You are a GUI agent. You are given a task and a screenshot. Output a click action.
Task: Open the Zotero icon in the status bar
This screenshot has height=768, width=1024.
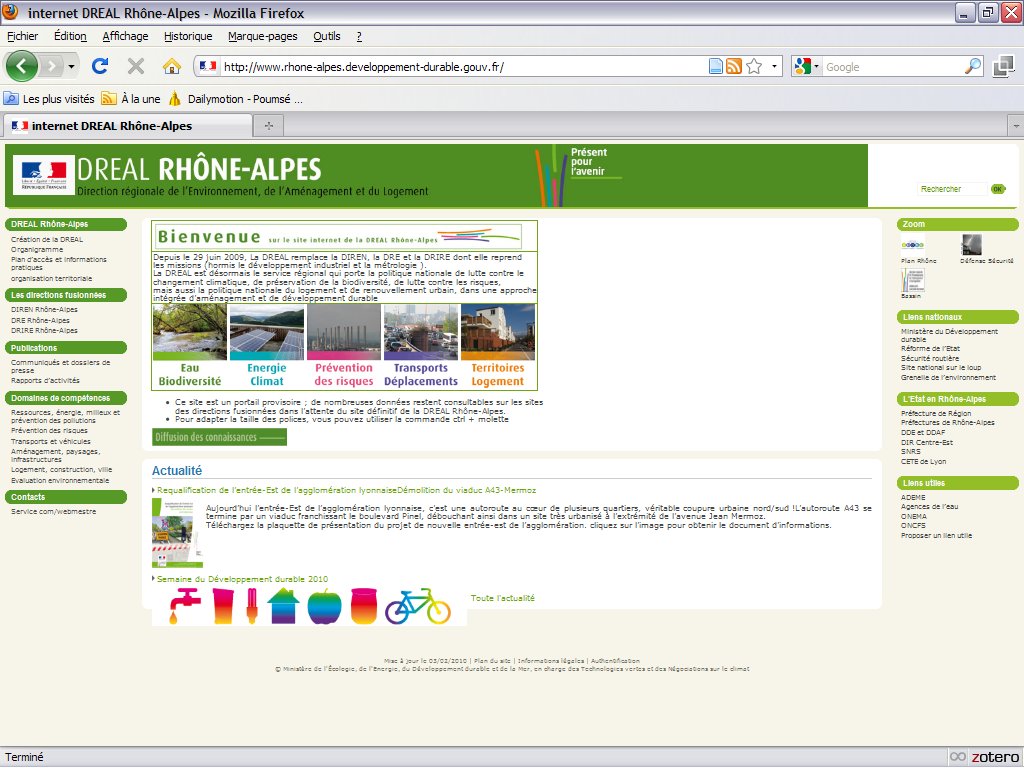point(985,757)
